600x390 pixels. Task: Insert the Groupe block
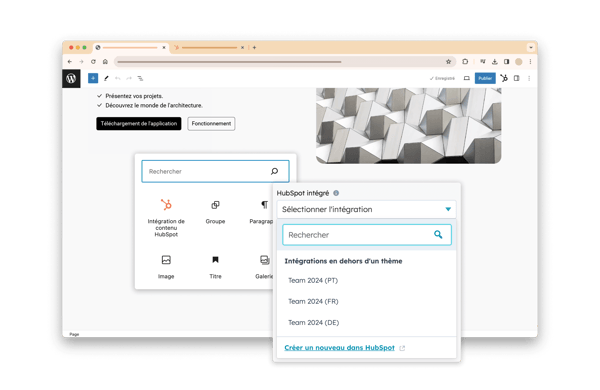pos(215,211)
